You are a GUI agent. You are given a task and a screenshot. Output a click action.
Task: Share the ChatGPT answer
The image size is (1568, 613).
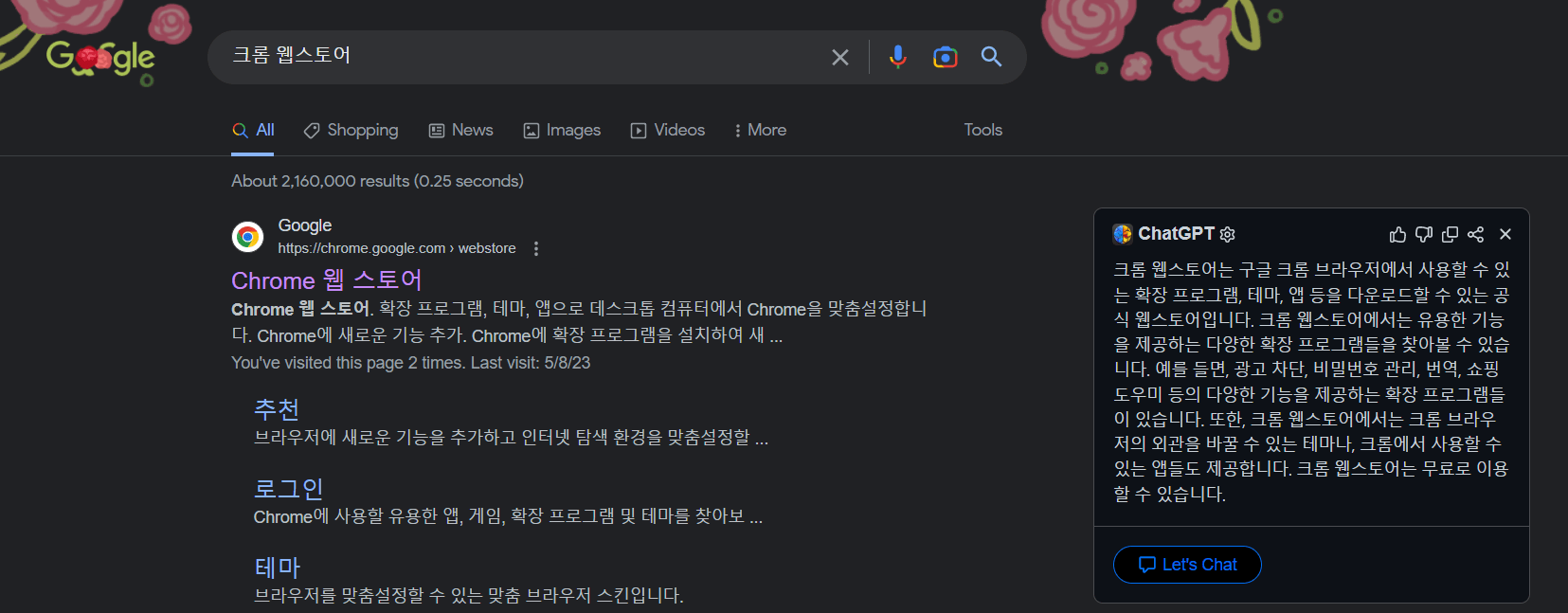1475,234
